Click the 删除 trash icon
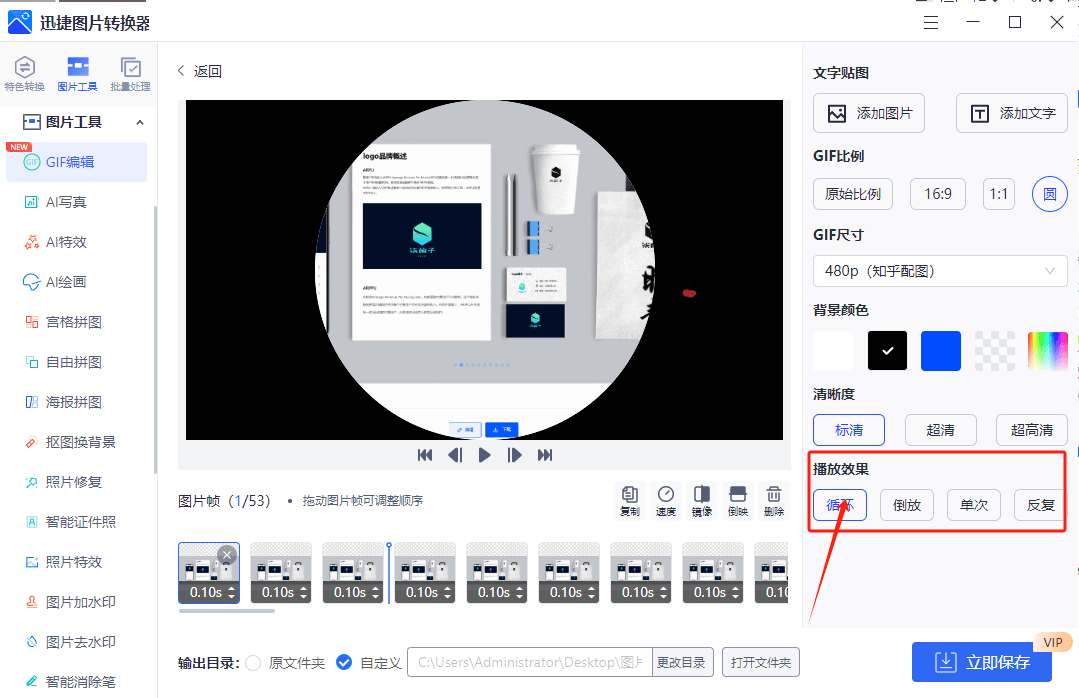This screenshot has width=1079, height=698. 773,500
